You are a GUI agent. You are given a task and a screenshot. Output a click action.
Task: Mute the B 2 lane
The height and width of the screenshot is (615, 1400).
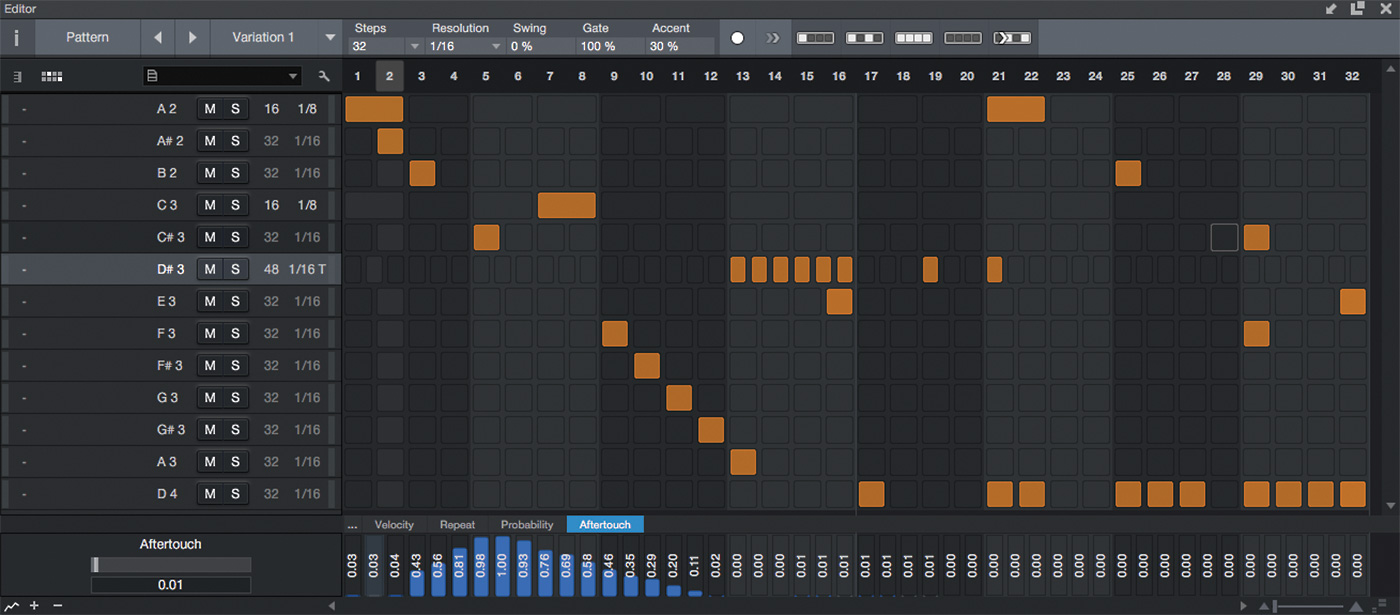[x=210, y=173]
